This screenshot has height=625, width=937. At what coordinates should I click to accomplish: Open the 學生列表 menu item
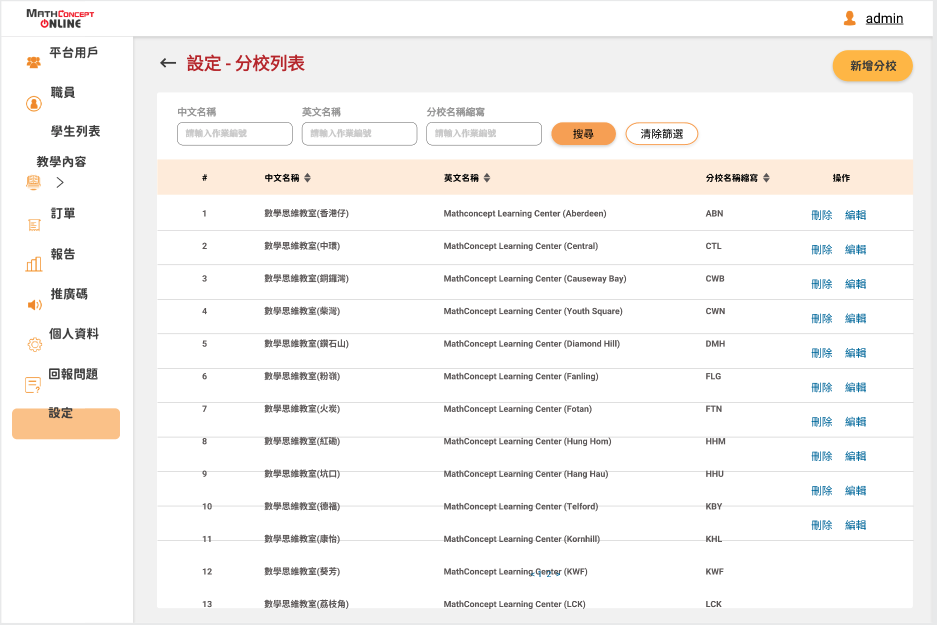click(75, 131)
